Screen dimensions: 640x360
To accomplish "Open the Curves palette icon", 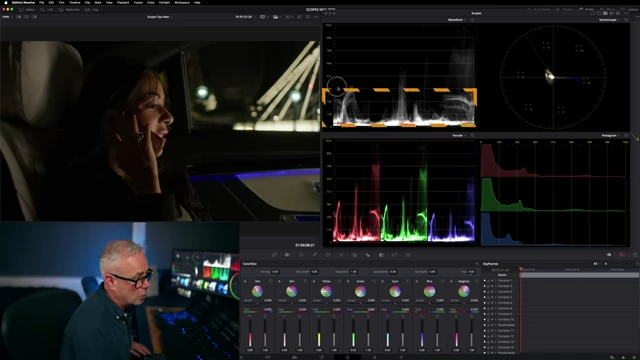I will click(x=274, y=255).
